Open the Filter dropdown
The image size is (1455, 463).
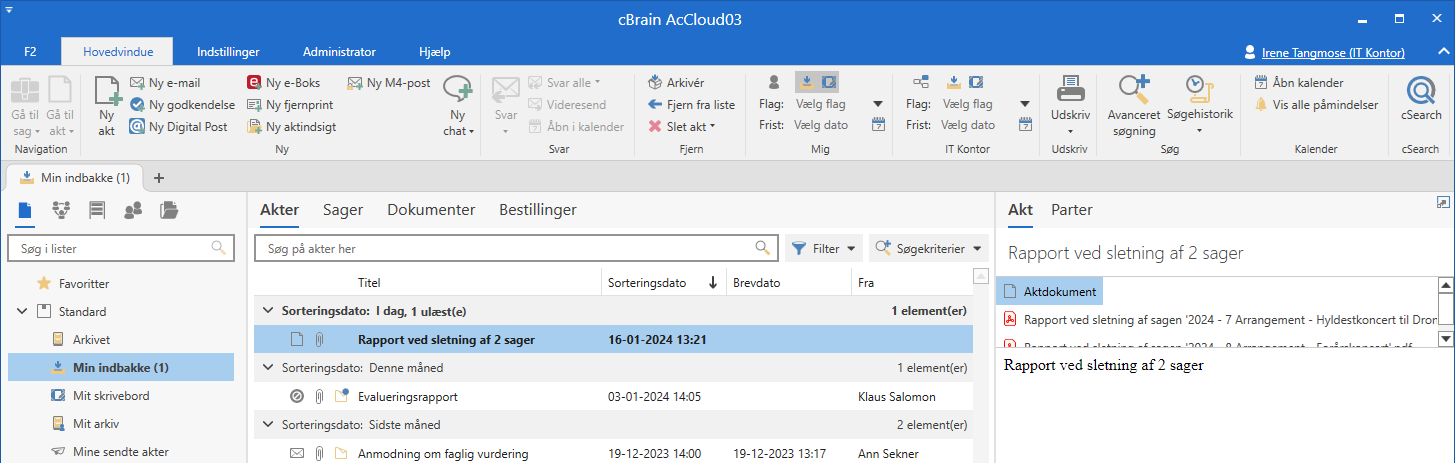point(824,248)
